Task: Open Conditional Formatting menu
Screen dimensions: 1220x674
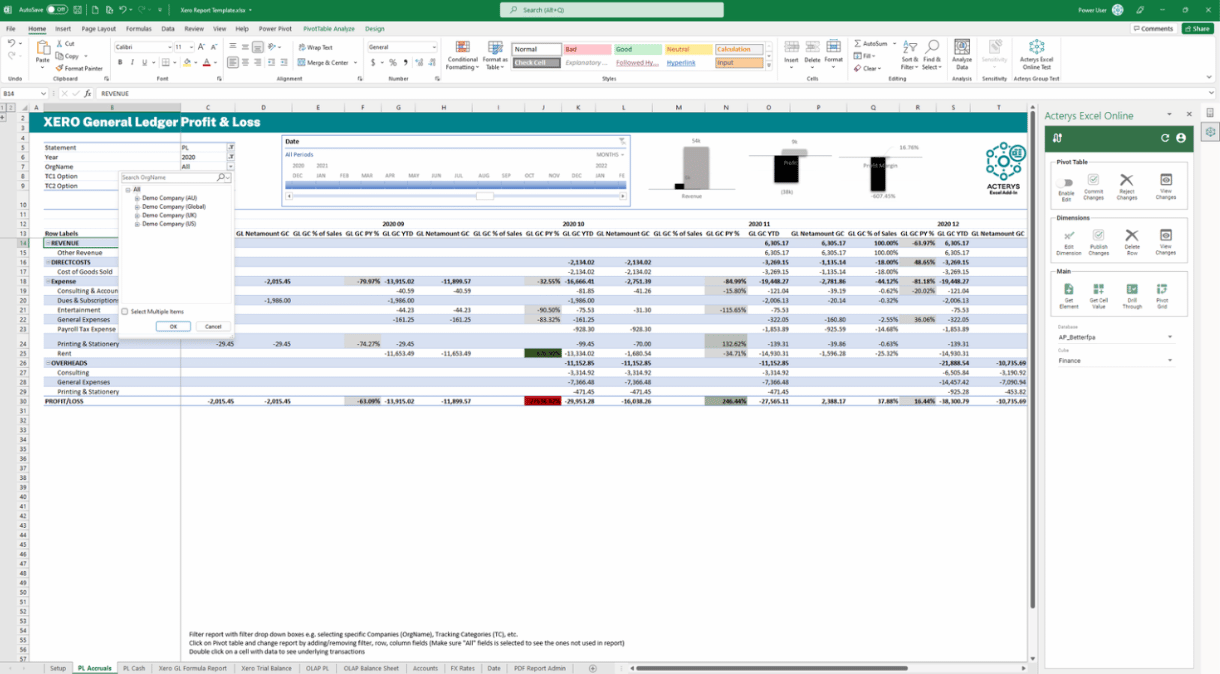Action: click(462, 55)
